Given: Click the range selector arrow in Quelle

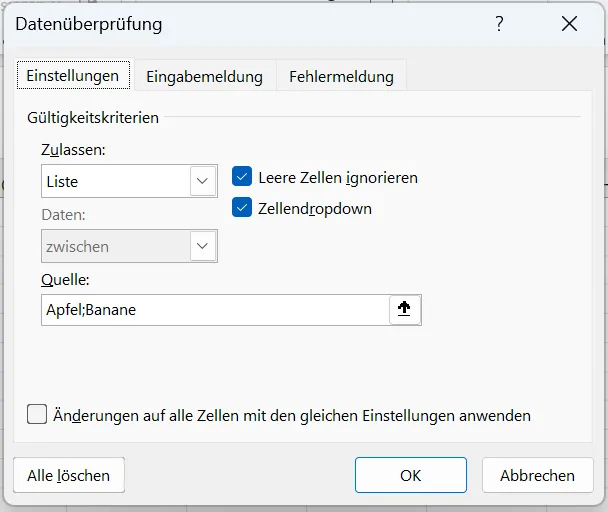Looking at the screenshot, I should click(x=405, y=310).
